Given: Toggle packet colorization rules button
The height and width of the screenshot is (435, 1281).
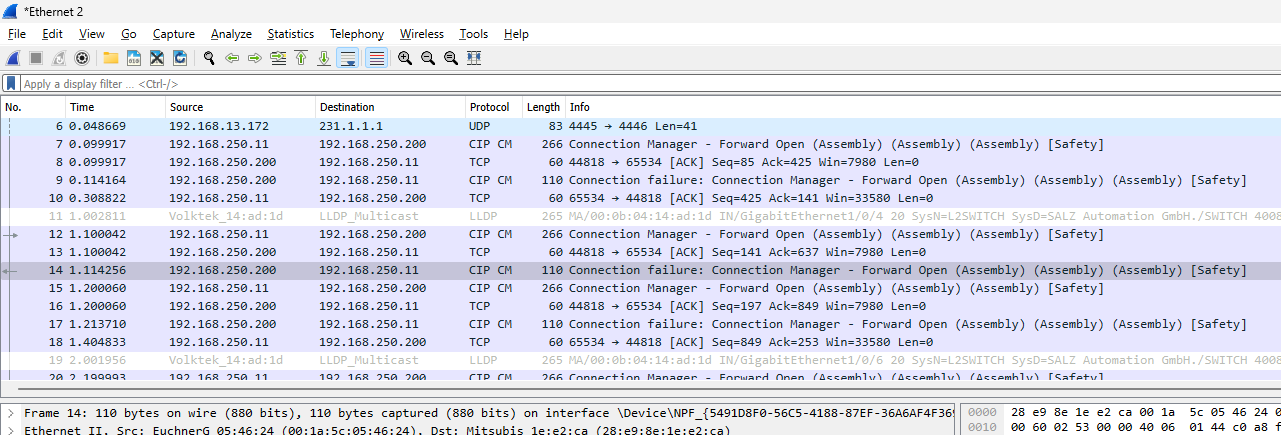Looking at the screenshot, I should [376, 59].
